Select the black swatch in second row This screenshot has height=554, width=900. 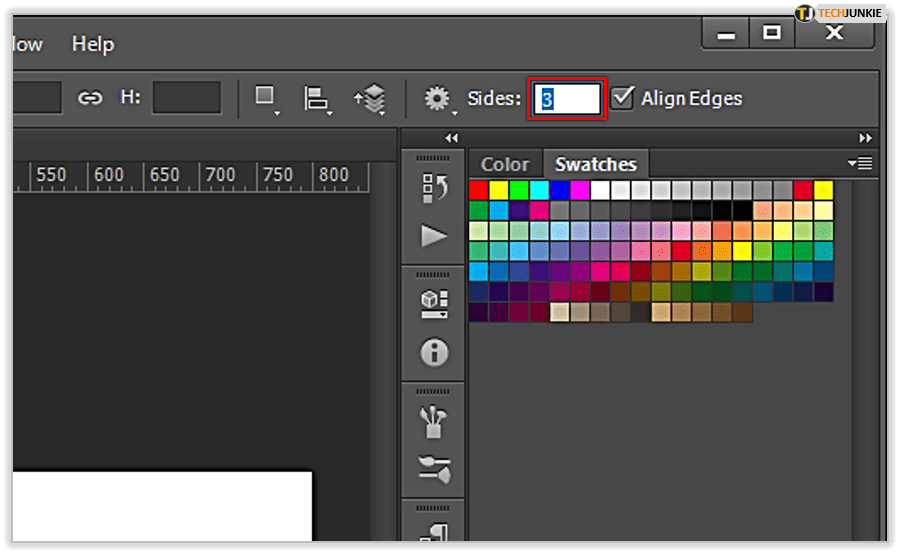tap(742, 211)
